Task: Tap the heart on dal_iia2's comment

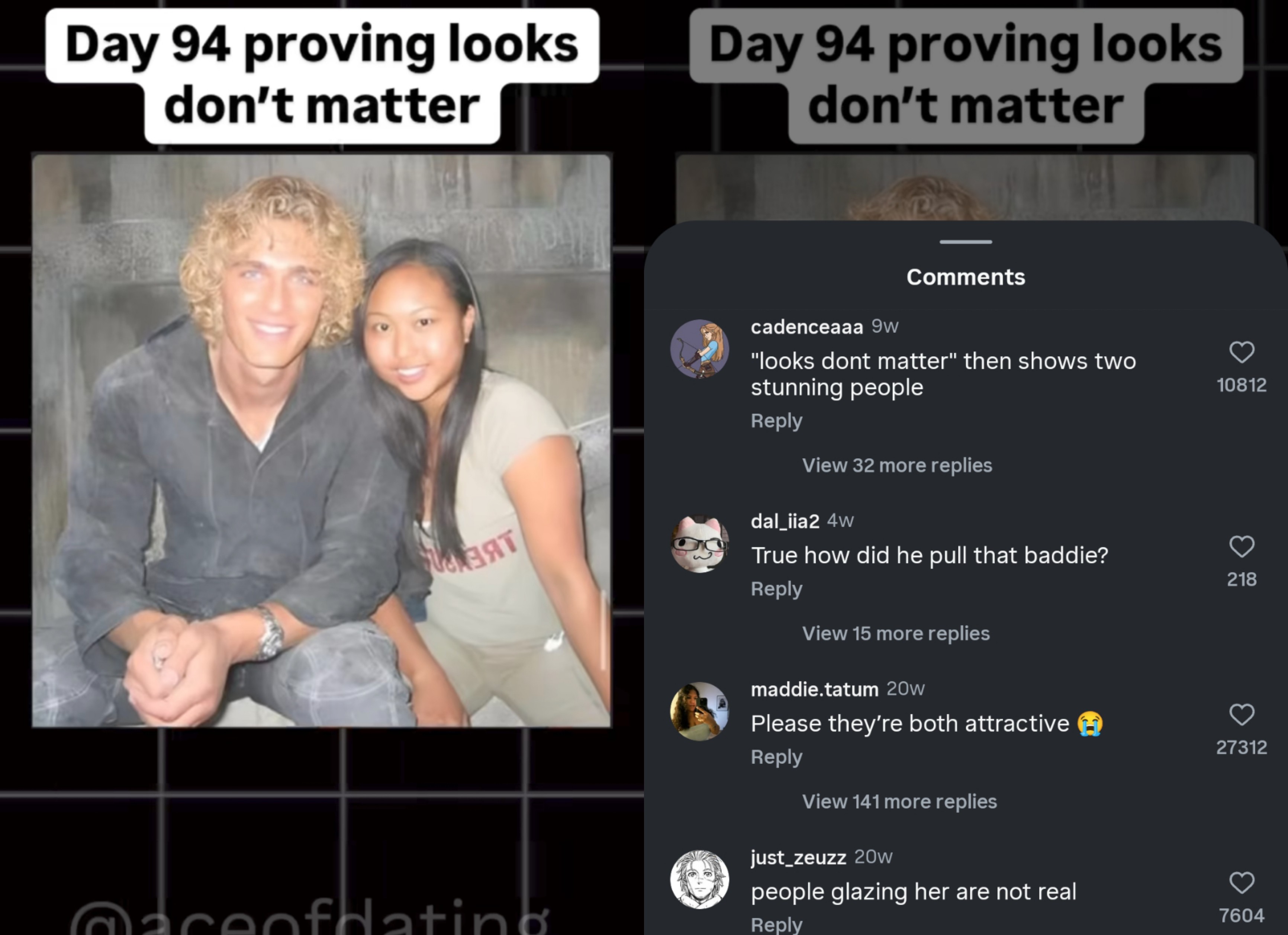Action: [x=1242, y=546]
